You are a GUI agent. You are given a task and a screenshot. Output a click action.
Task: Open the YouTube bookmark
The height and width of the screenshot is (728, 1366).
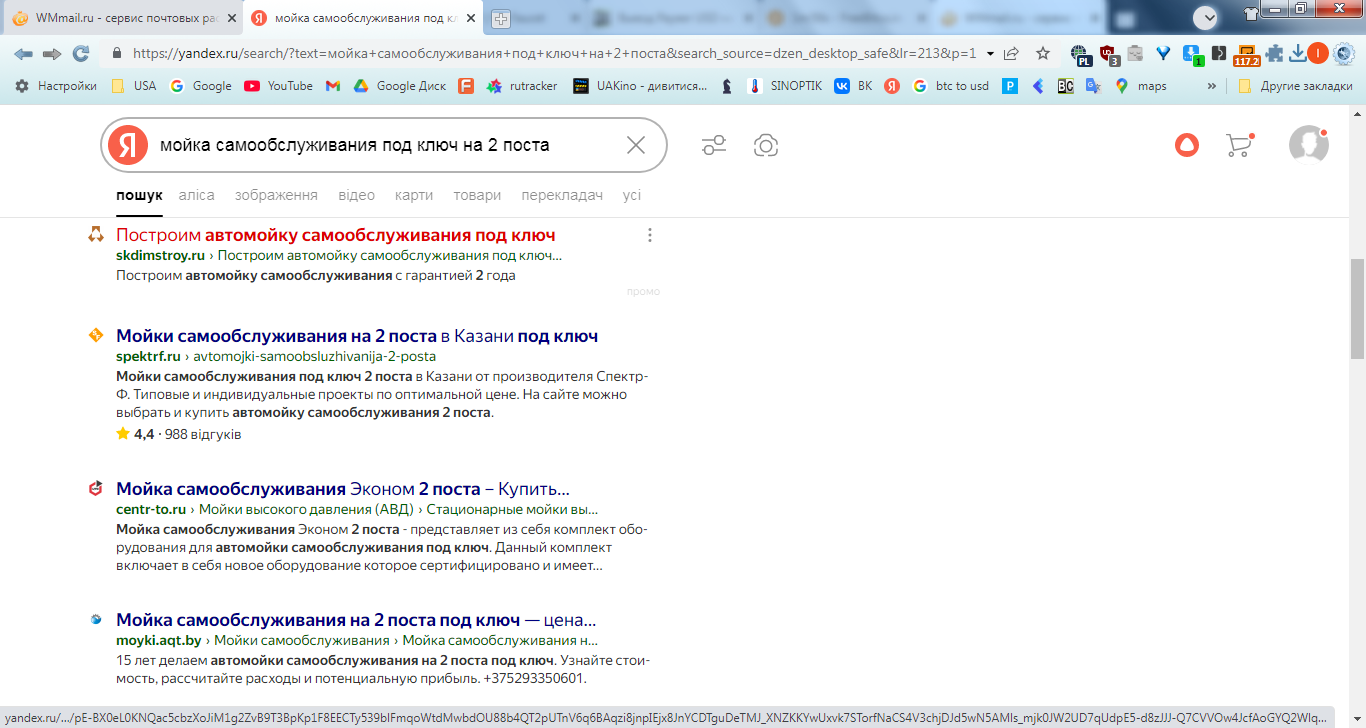[278, 86]
